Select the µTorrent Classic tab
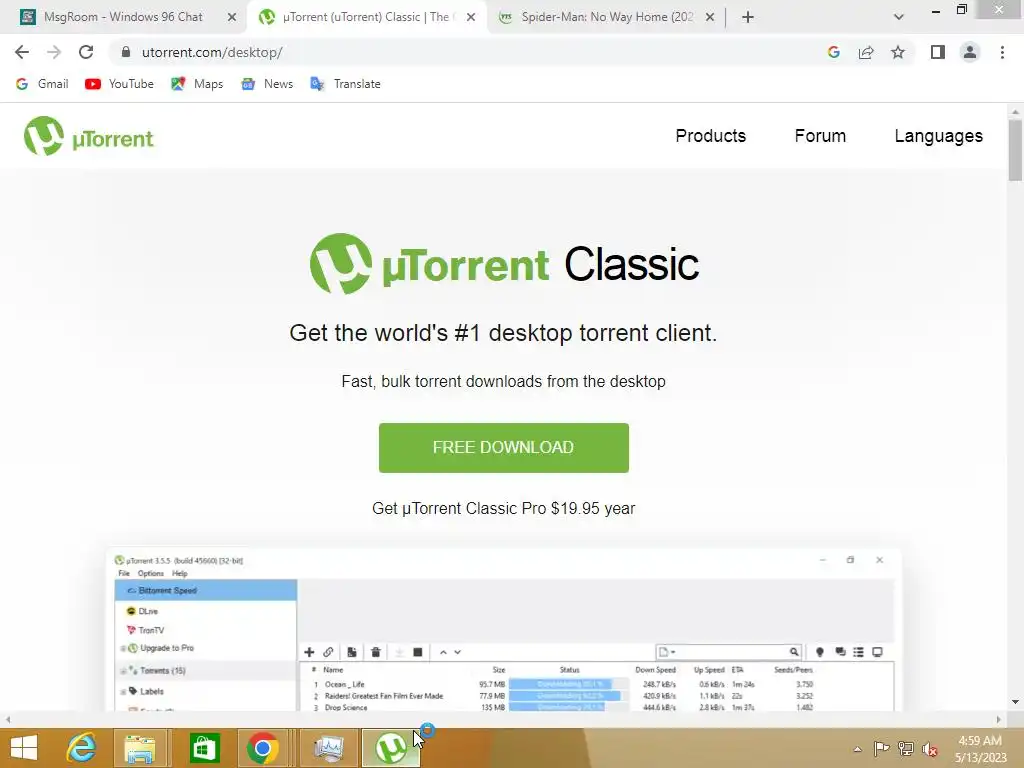 366,17
